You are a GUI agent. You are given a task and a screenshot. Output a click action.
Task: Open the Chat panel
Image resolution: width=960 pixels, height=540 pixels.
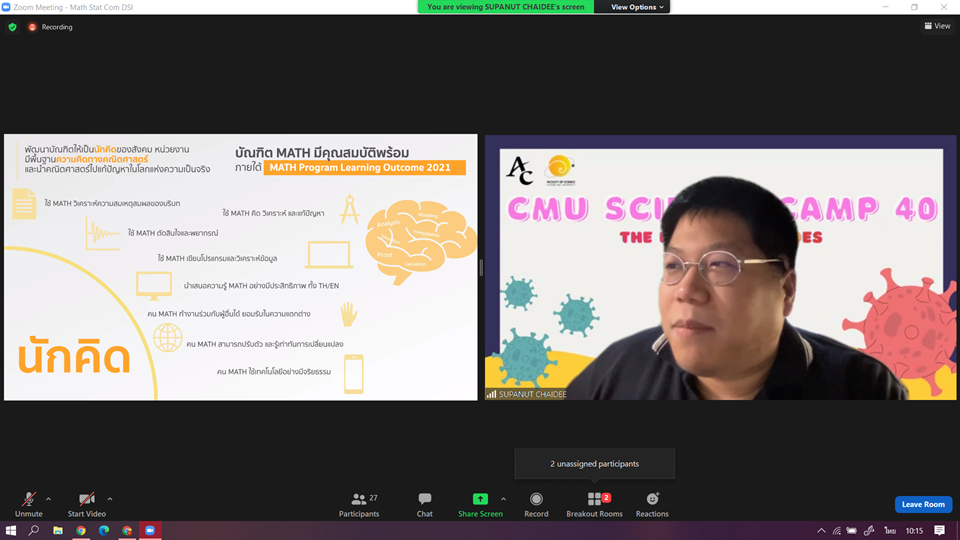425,499
